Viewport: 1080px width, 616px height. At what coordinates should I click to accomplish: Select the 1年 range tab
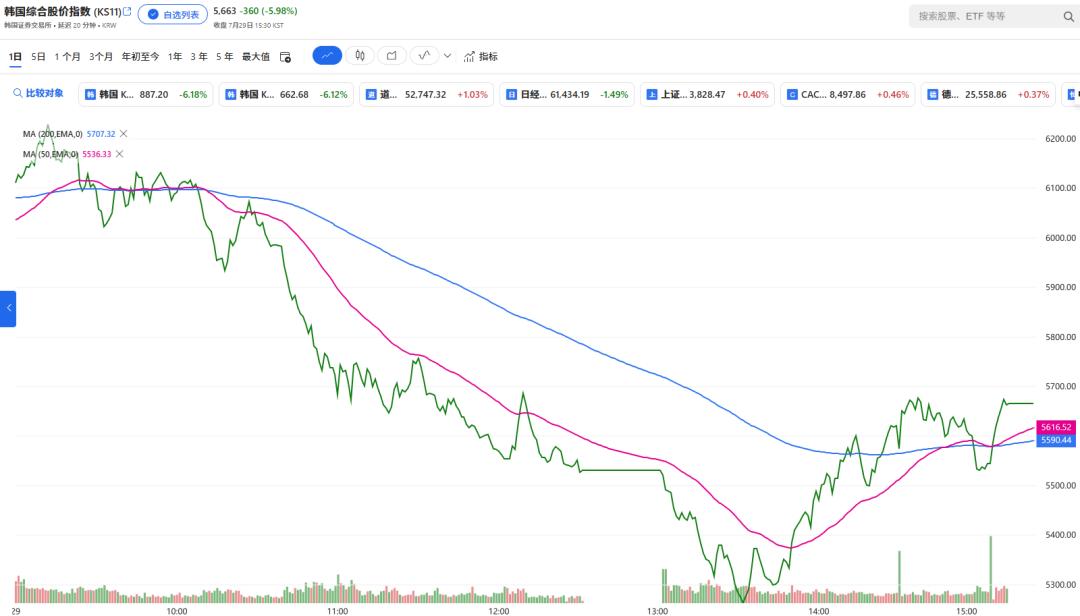(175, 57)
